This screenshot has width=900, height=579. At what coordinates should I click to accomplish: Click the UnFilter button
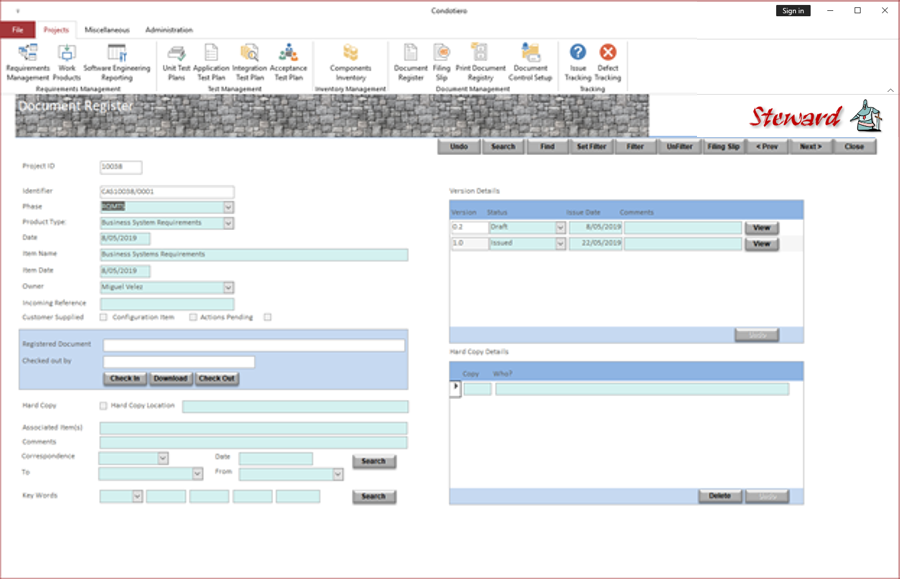click(x=680, y=147)
